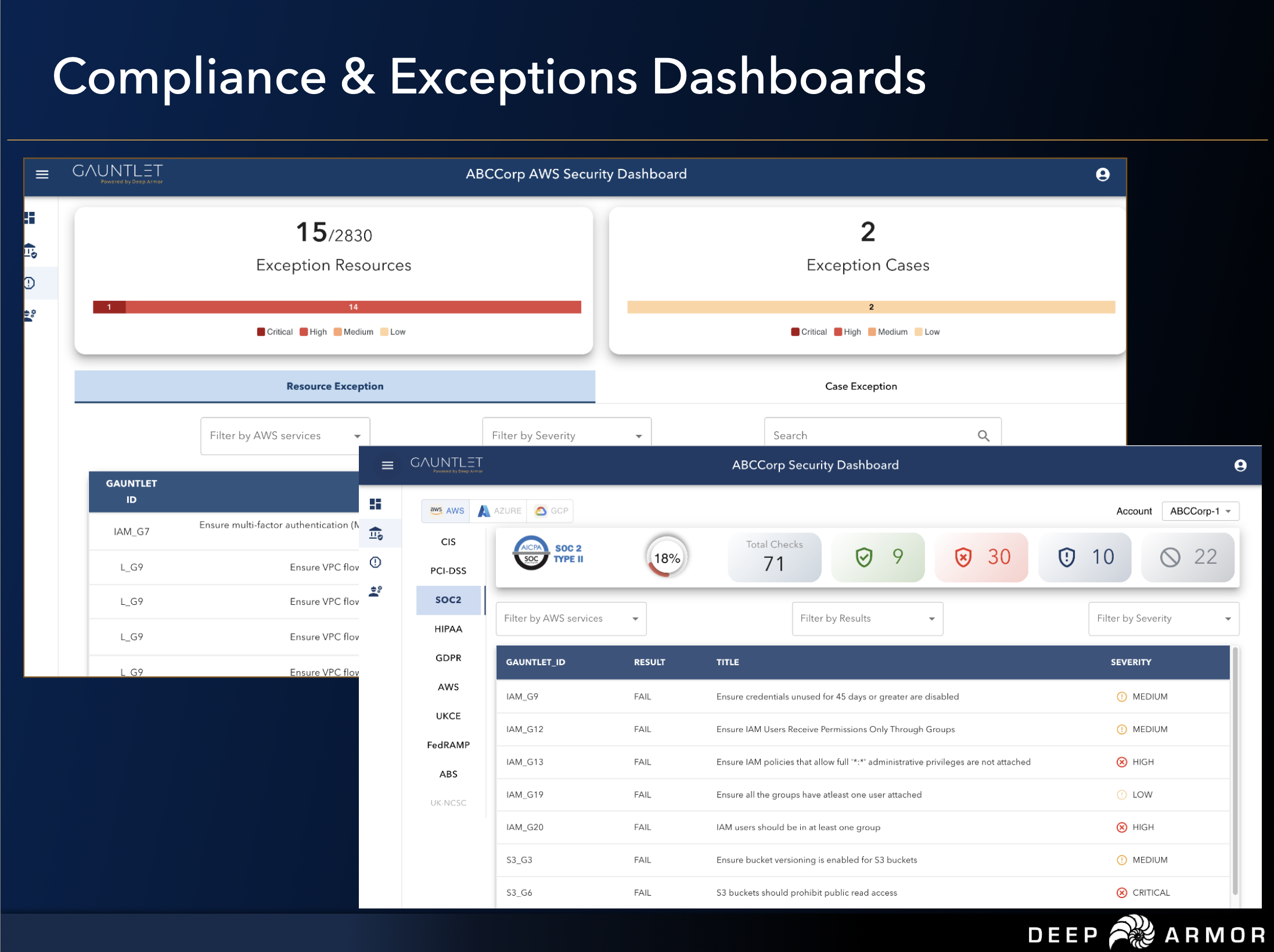1274x952 pixels.
Task: Switch to the Case Exception tab
Action: tap(861, 386)
